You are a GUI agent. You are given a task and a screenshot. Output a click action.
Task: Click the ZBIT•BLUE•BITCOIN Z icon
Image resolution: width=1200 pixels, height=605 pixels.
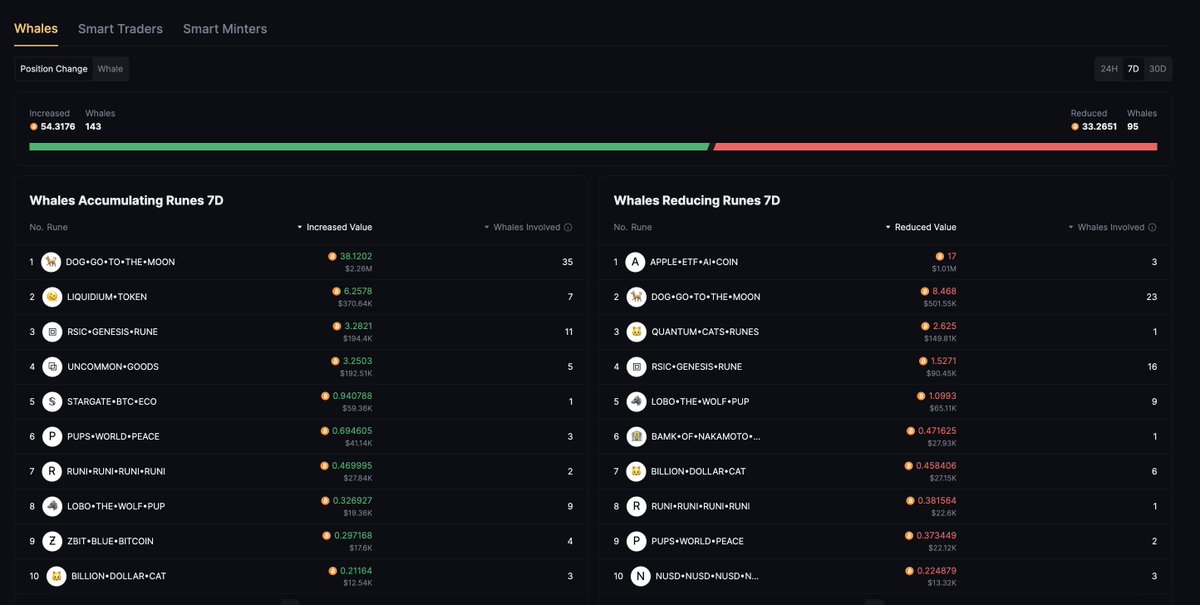51,541
